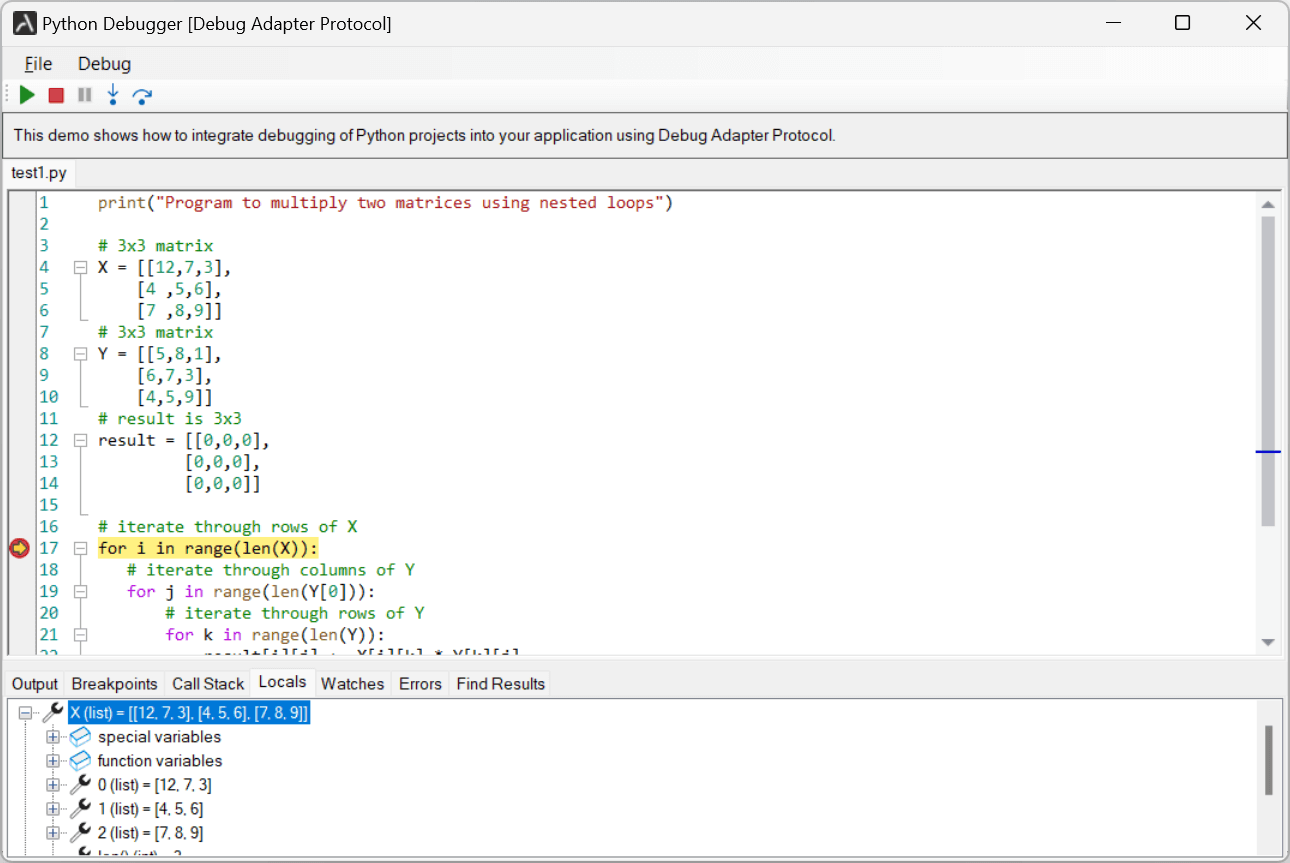Viewport: 1290px width, 863px height.
Task: Expand the special variables node
Action: click(53, 737)
